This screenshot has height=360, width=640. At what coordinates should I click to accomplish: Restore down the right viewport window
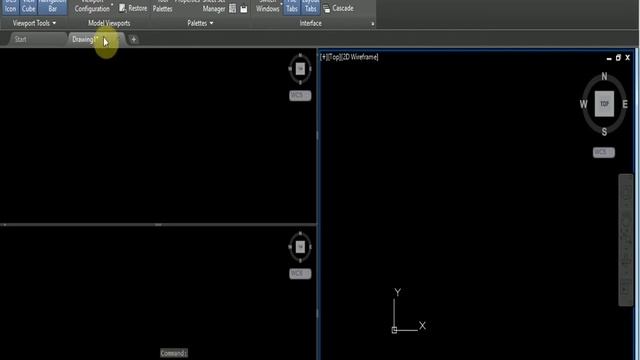click(618, 58)
